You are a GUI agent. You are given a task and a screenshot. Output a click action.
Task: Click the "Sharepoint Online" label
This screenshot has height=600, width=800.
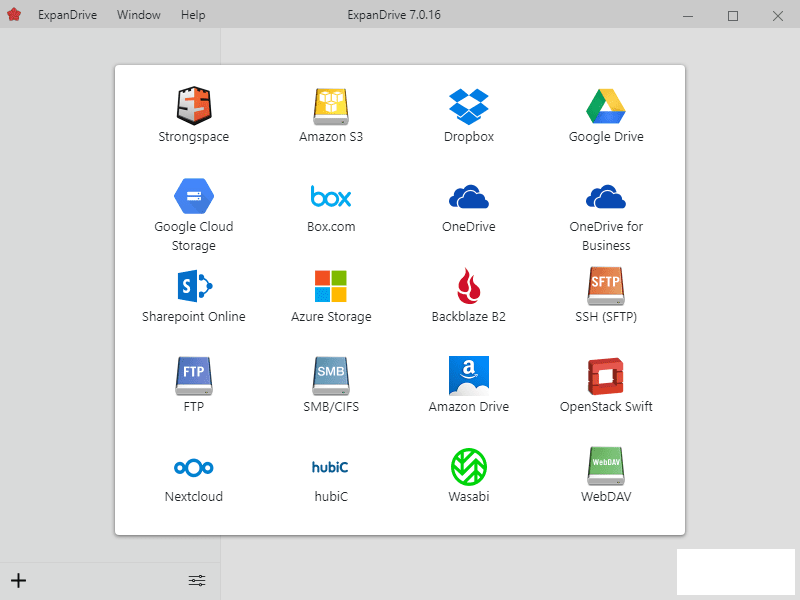point(194,317)
